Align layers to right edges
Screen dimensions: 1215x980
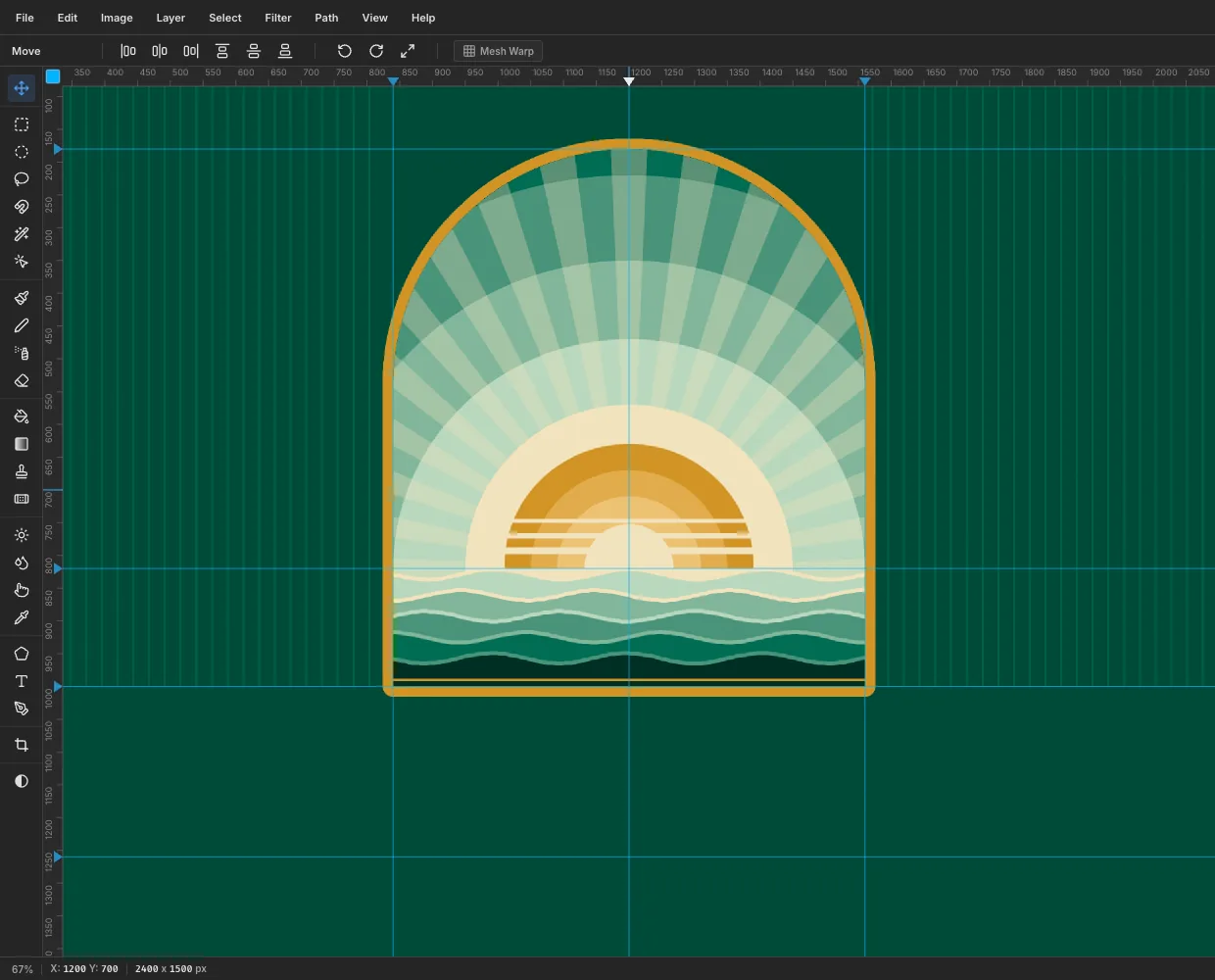coord(191,51)
